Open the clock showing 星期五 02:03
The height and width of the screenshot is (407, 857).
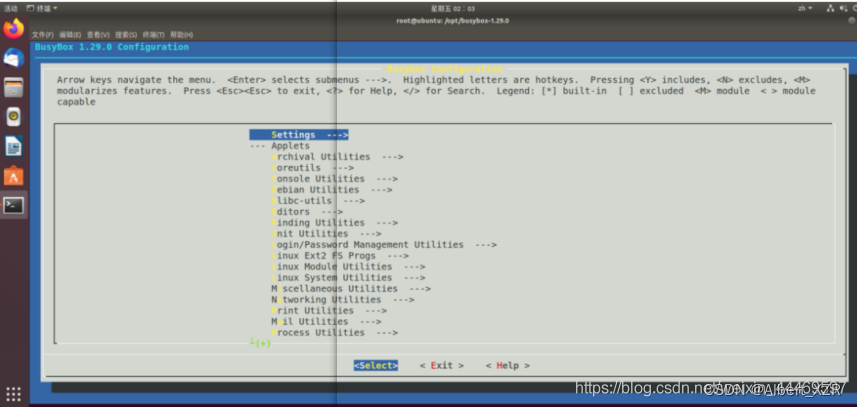(x=453, y=8)
